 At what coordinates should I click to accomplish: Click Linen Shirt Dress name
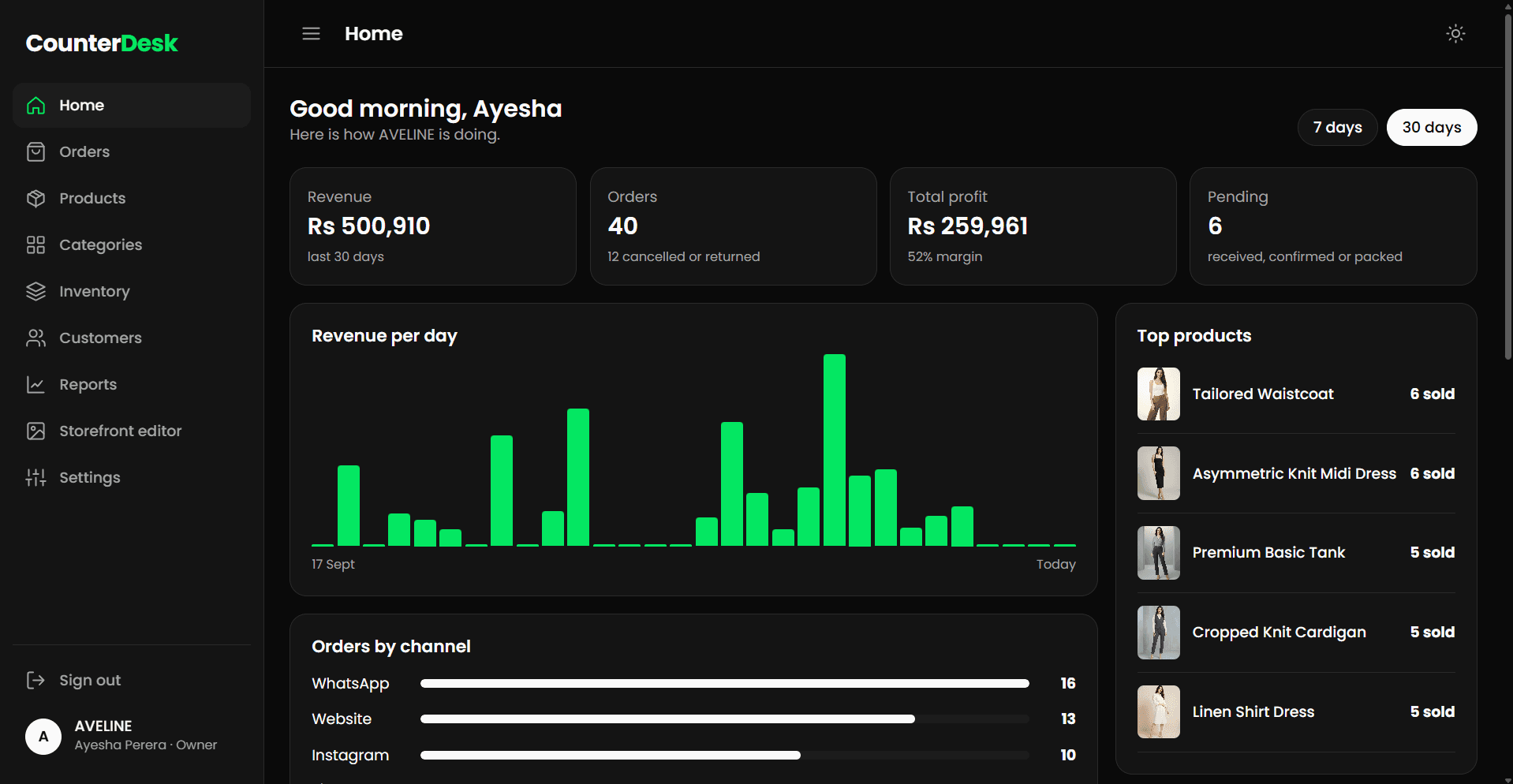(x=1253, y=712)
